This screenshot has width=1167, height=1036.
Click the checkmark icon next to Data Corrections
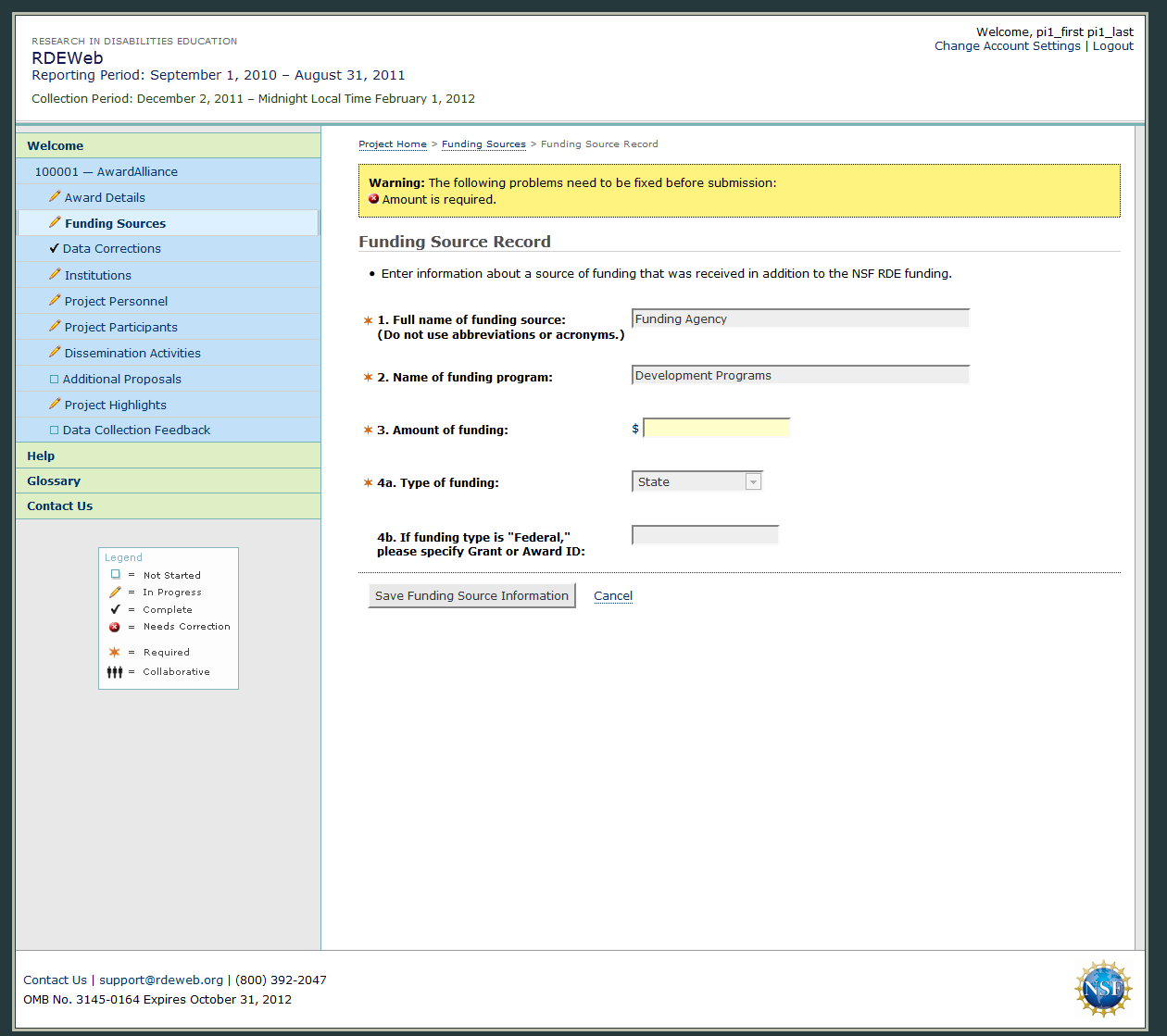(x=54, y=248)
